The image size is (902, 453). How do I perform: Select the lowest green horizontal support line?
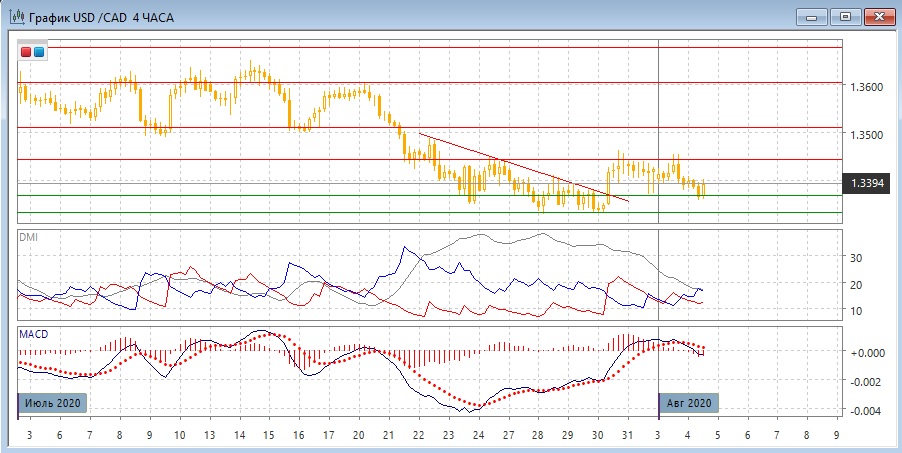pyautogui.click(x=430, y=212)
